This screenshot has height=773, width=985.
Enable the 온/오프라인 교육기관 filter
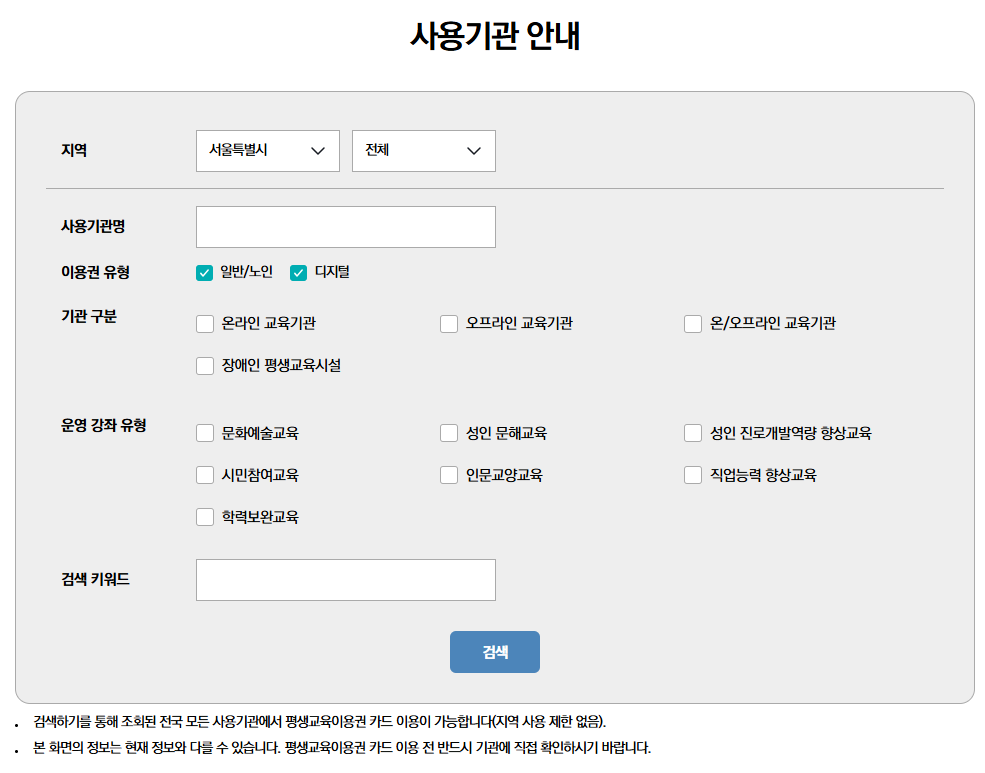click(x=692, y=323)
